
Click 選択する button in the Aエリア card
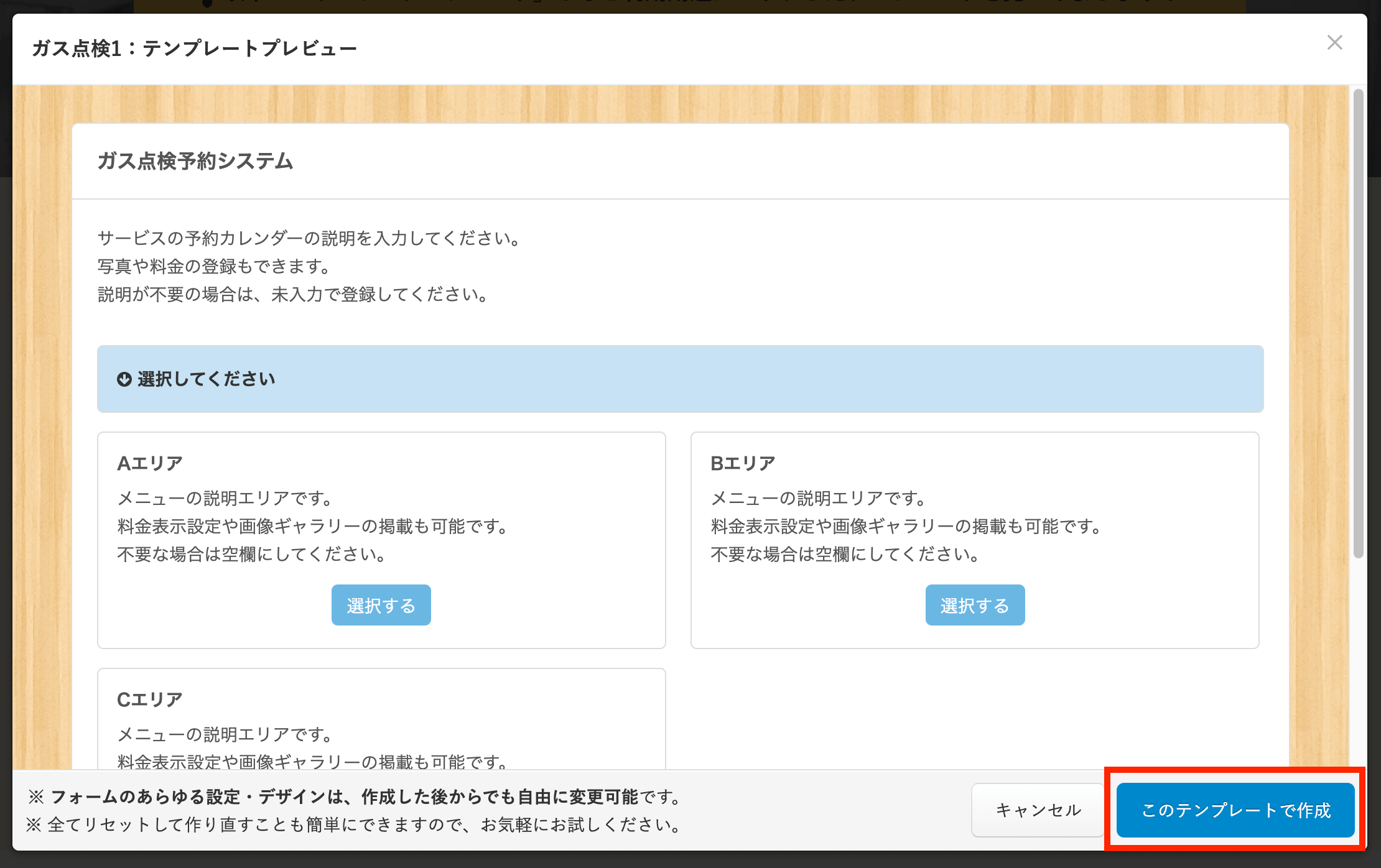[381, 605]
